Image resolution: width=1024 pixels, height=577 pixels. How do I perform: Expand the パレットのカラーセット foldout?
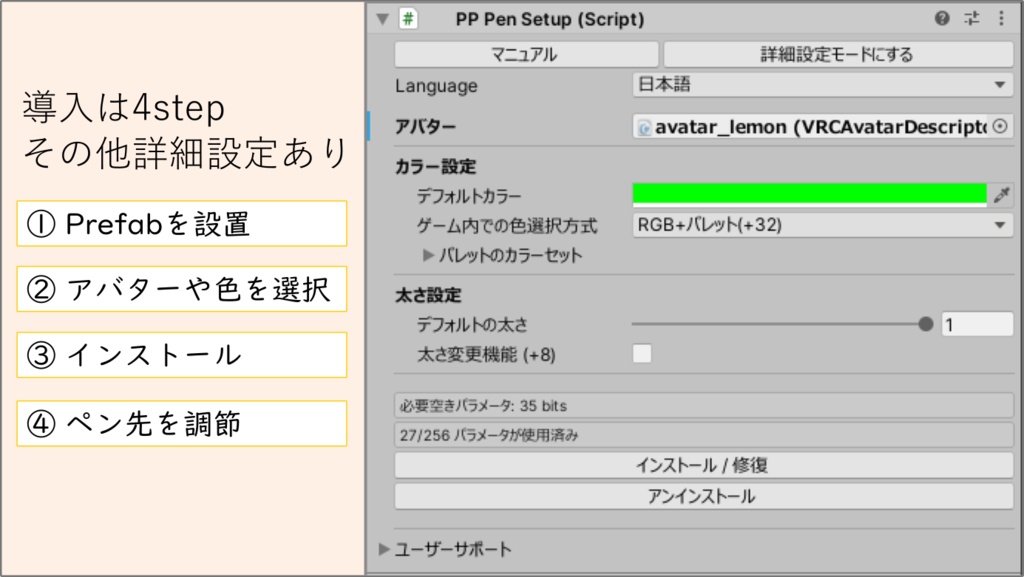[429, 255]
